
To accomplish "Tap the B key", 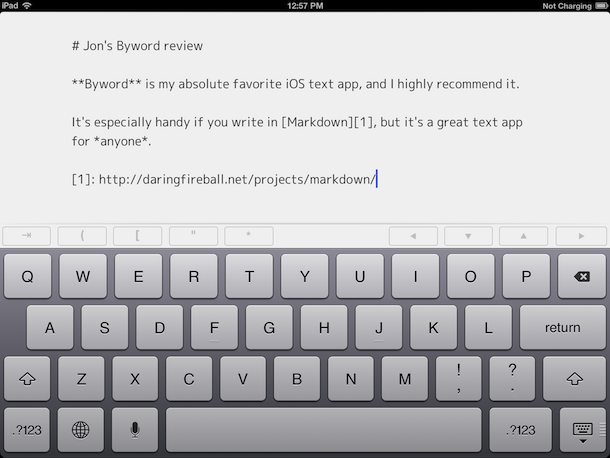I will tap(297, 379).
